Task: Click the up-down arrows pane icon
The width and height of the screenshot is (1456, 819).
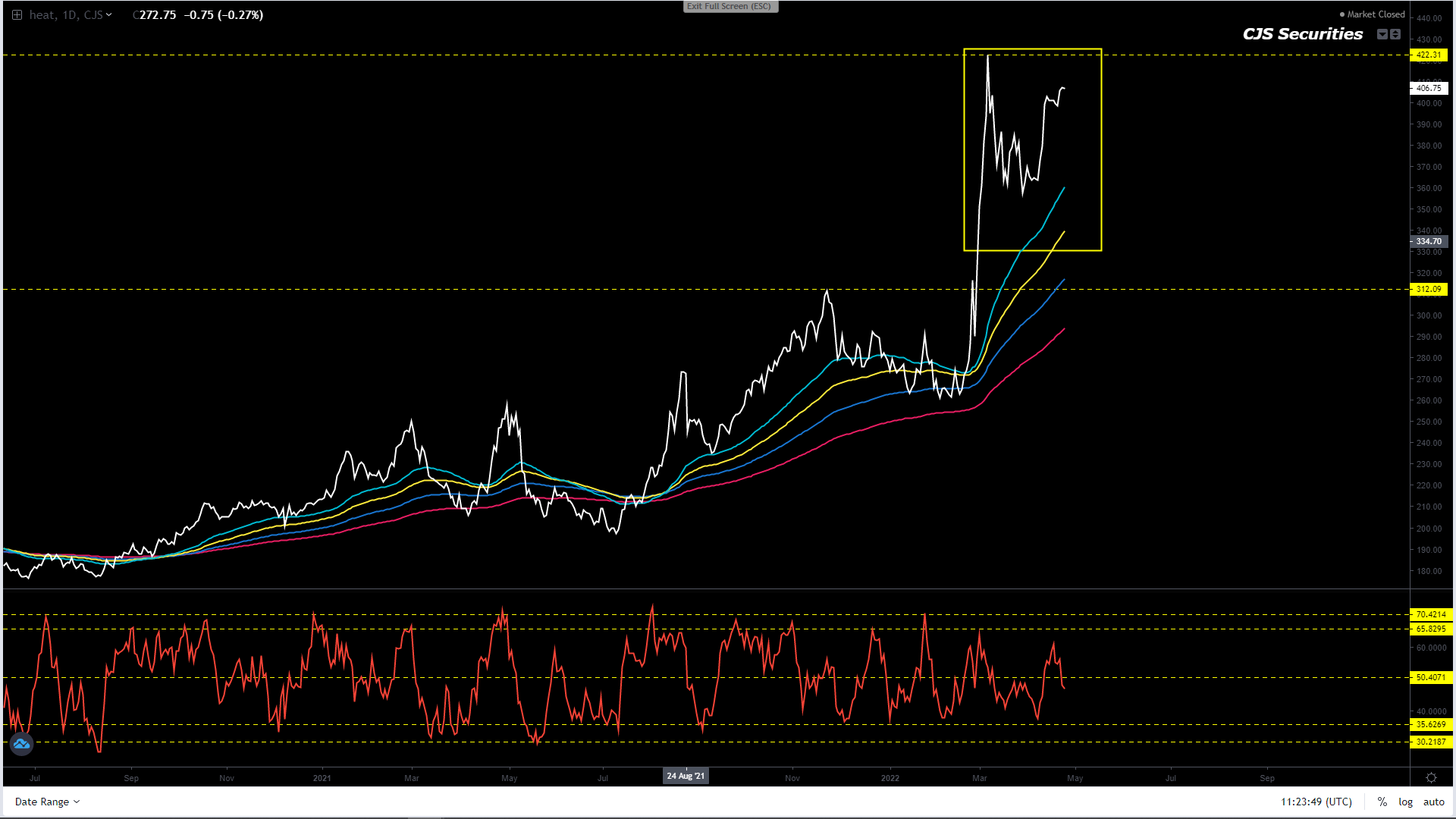Action: pos(1395,34)
